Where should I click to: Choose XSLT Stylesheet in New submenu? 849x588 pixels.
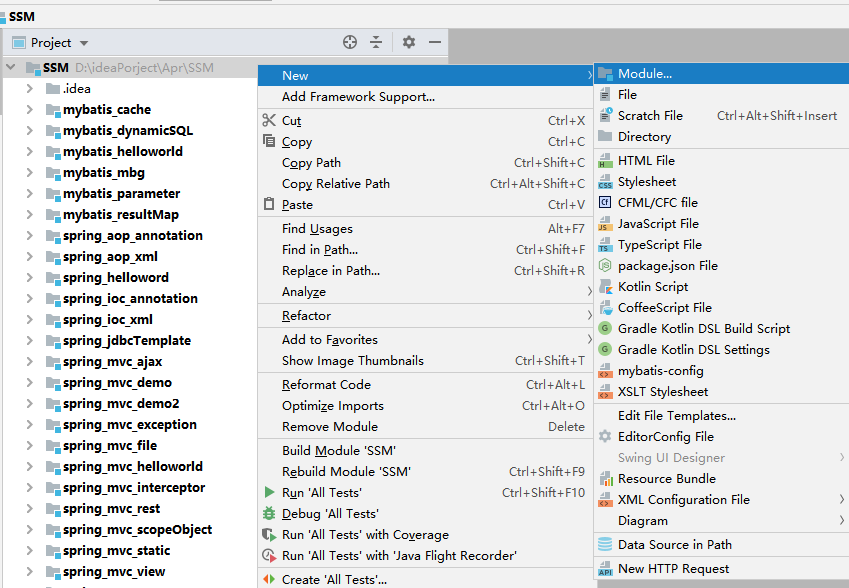click(721, 391)
